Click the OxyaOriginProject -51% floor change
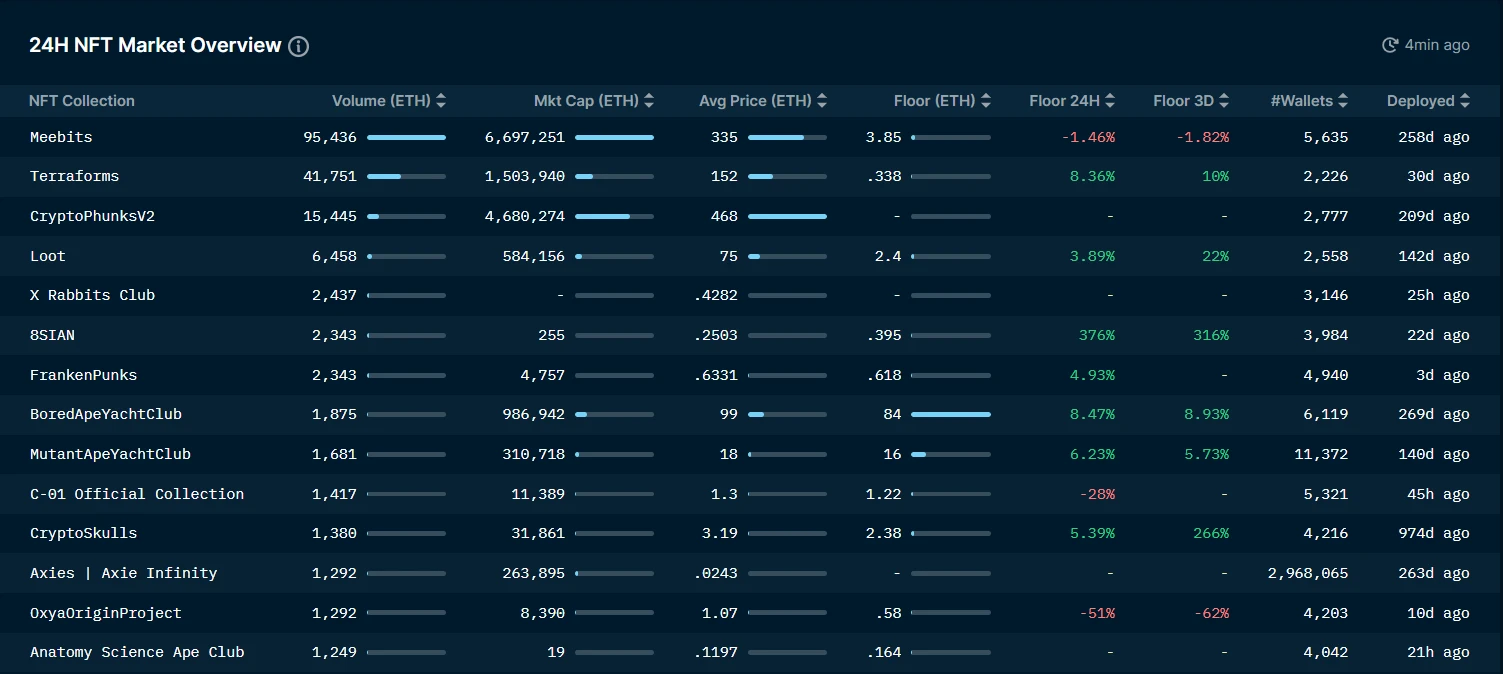Screen dimensions: 1503x674 (1097, 613)
